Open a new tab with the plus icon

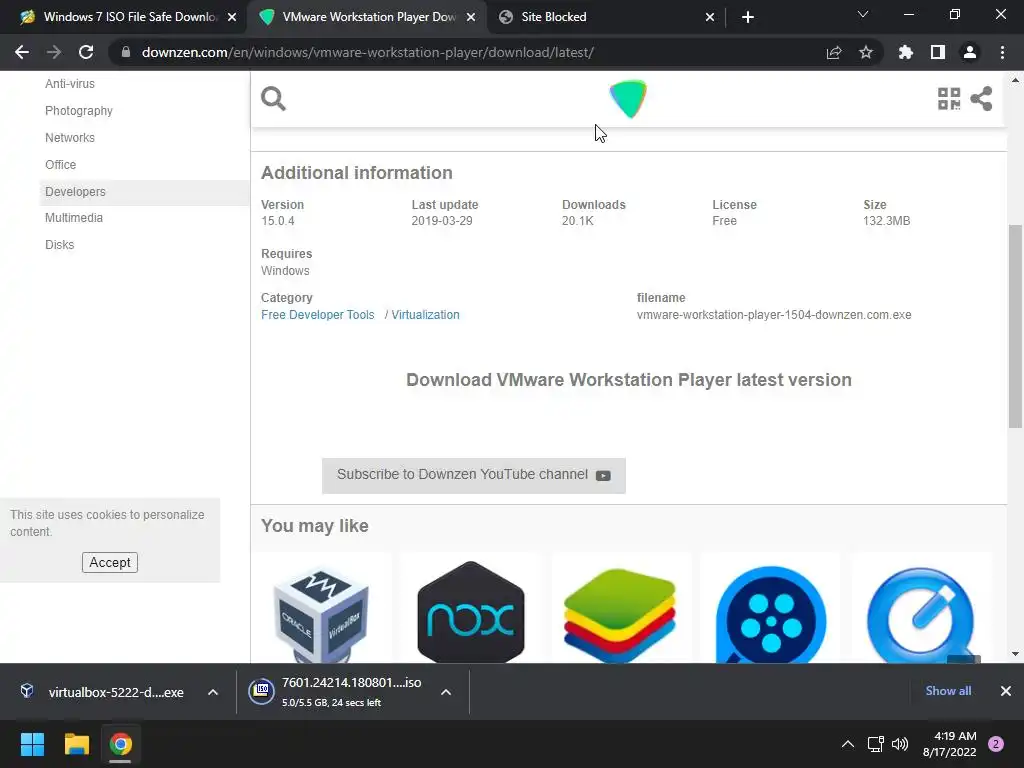[x=748, y=17]
